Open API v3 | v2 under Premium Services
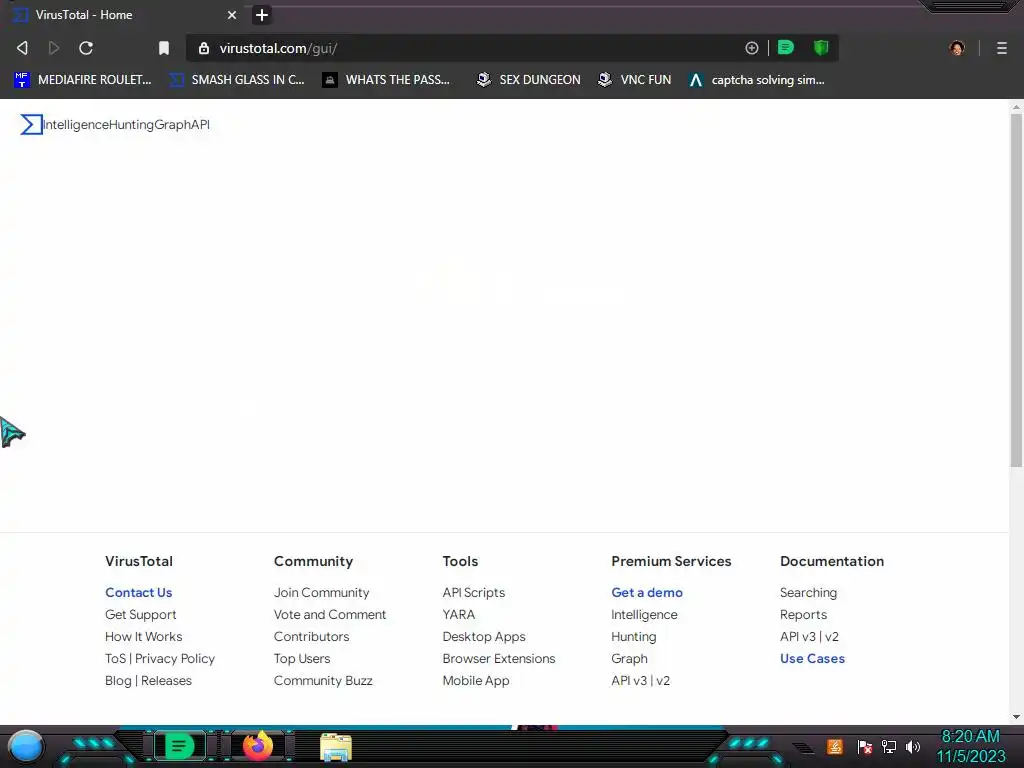The image size is (1024, 768). coord(641,680)
